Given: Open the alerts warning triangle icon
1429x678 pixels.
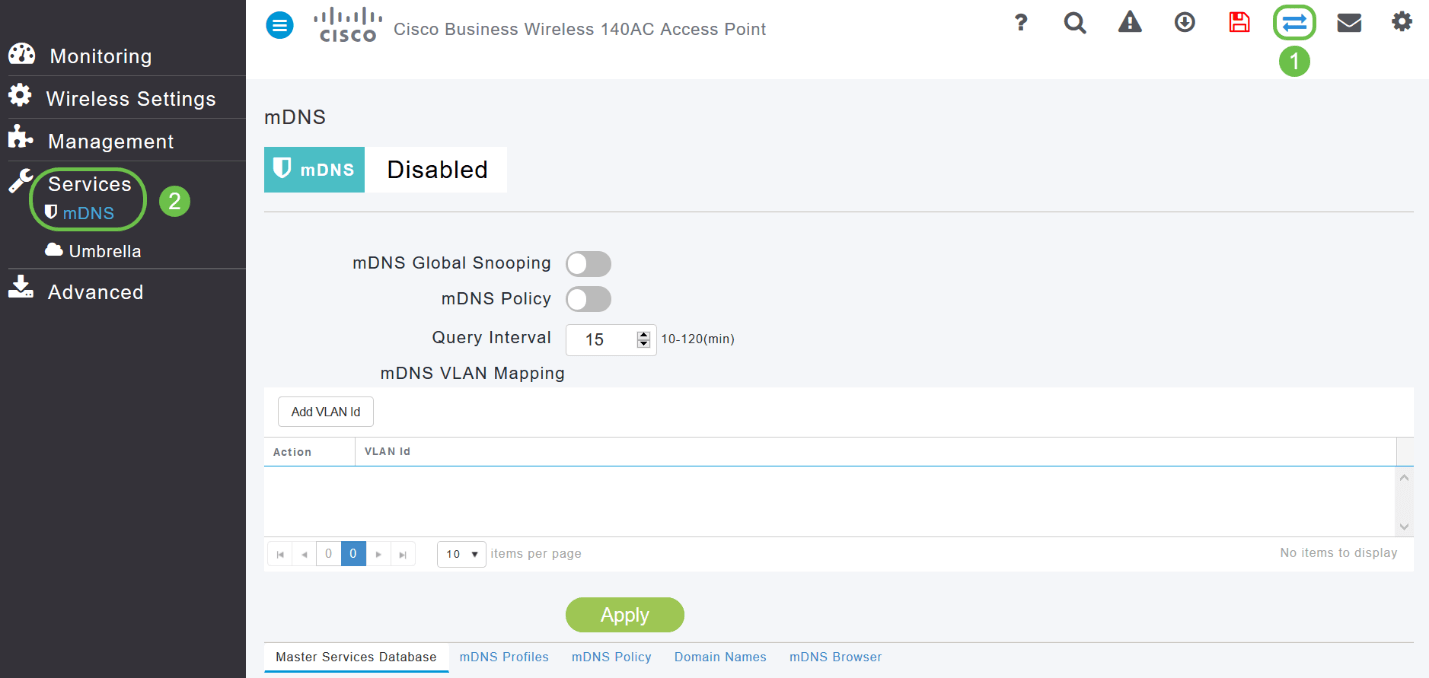Looking at the screenshot, I should [x=1130, y=22].
